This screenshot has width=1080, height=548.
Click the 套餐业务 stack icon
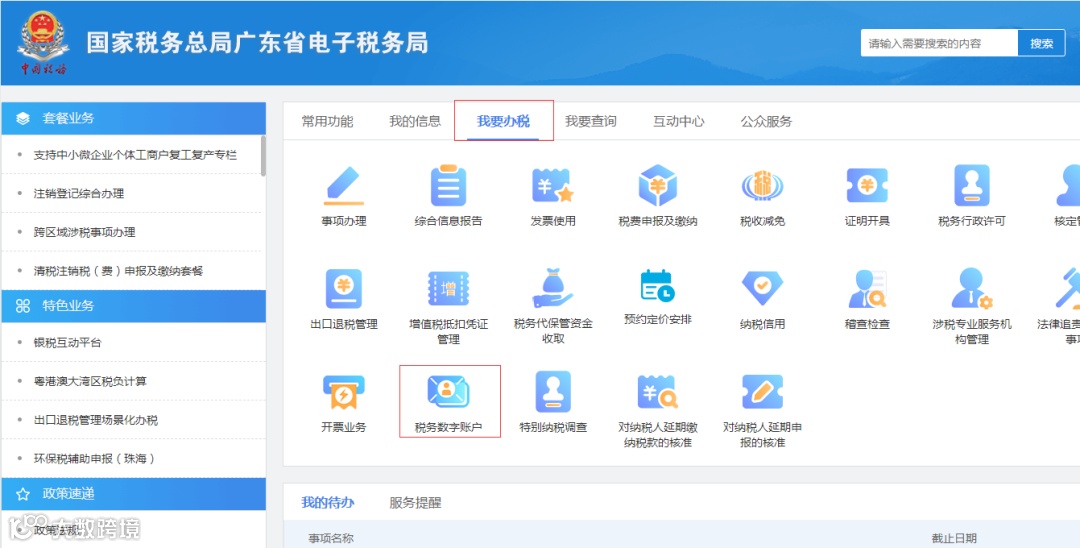pos(23,118)
